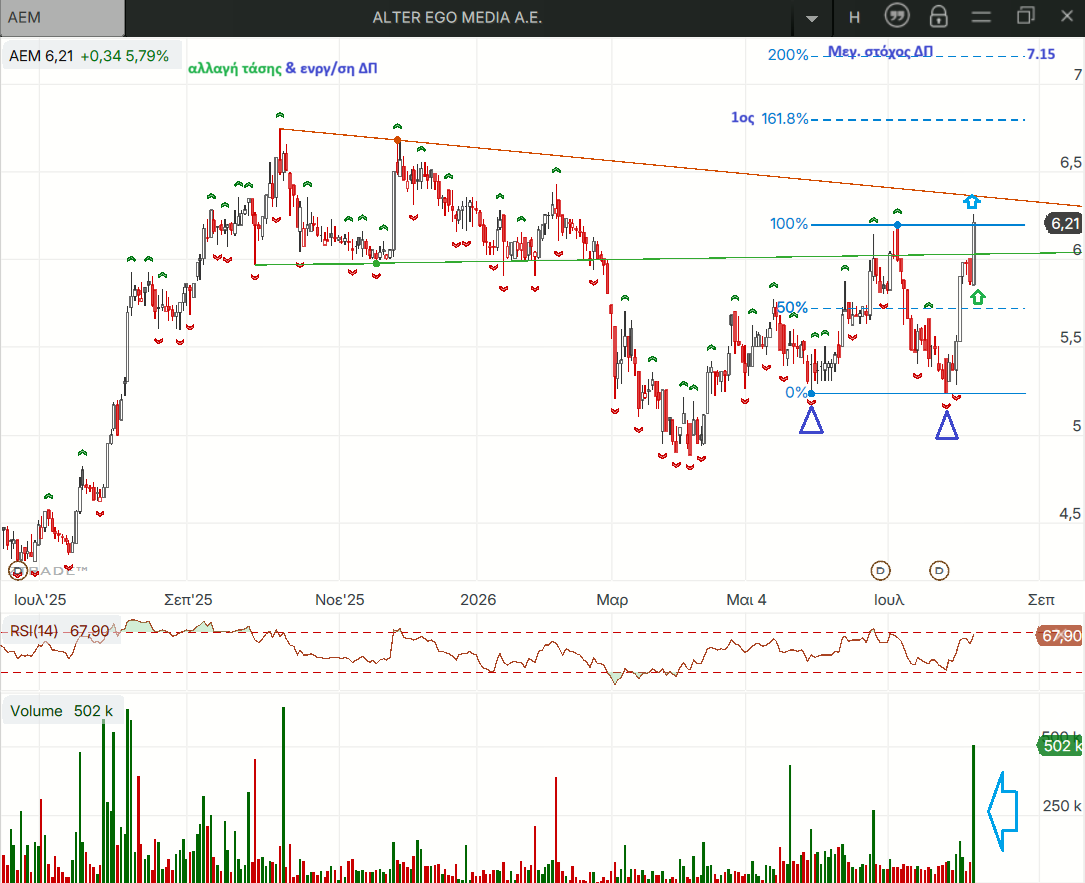1085x883 pixels.
Task: Select the 100% Fibonacci level label
Action: [789, 224]
